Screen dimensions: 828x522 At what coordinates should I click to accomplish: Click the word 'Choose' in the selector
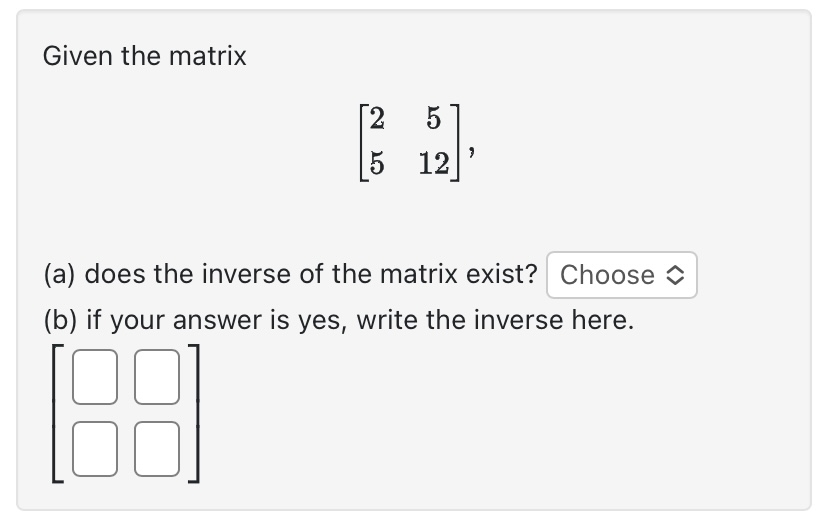click(607, 275)
